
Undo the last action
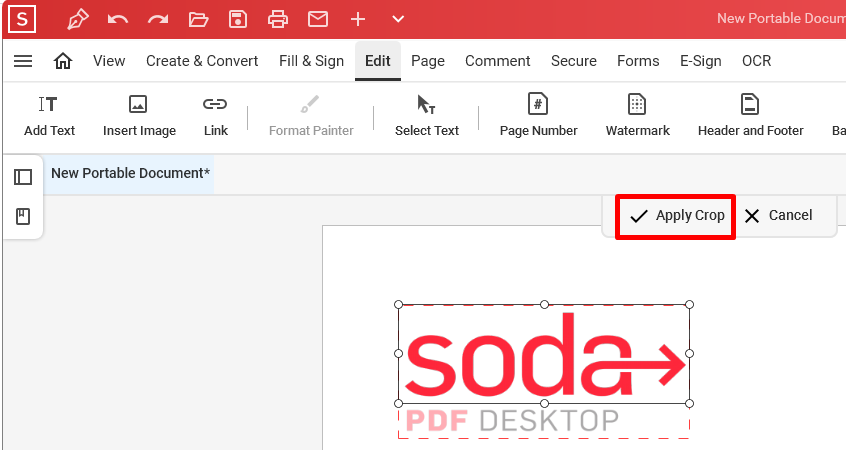tap(118, 20)
